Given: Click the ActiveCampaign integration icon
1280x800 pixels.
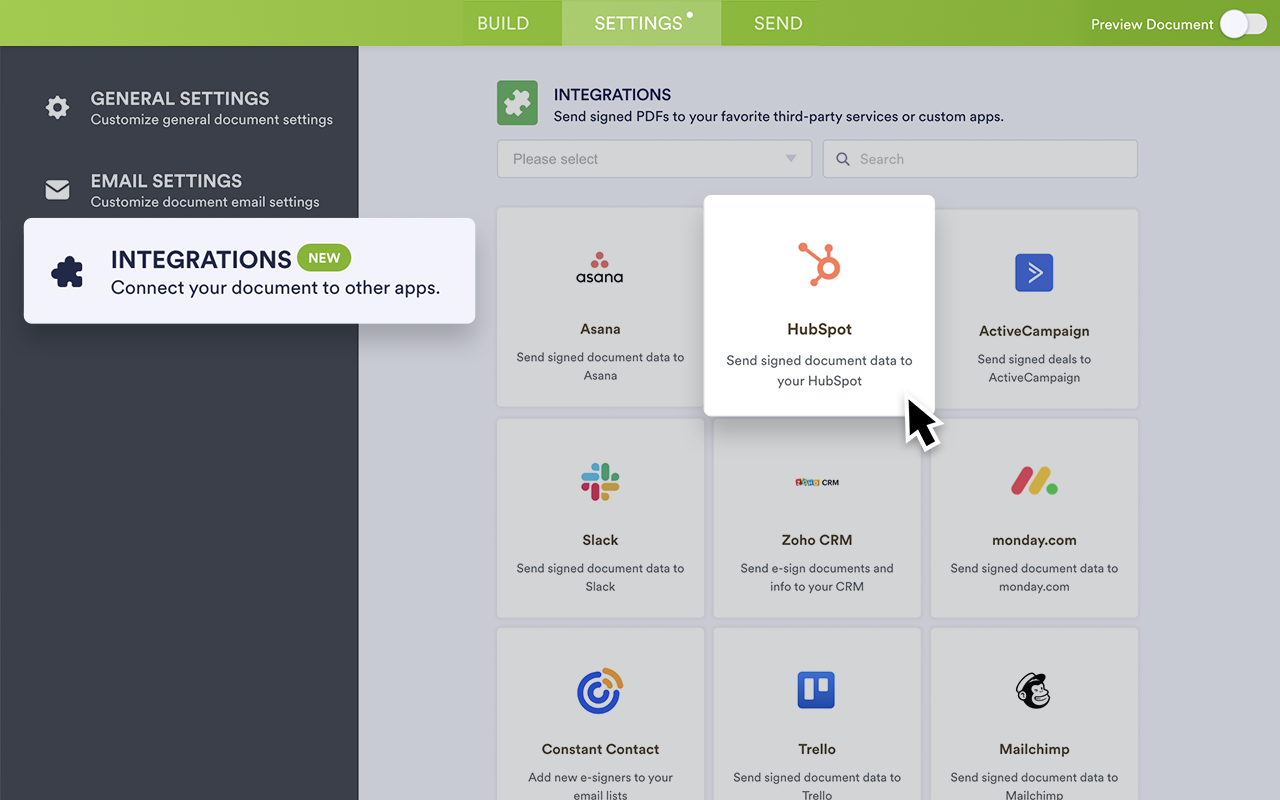Looking at the screenshot, I should 1034,273.
